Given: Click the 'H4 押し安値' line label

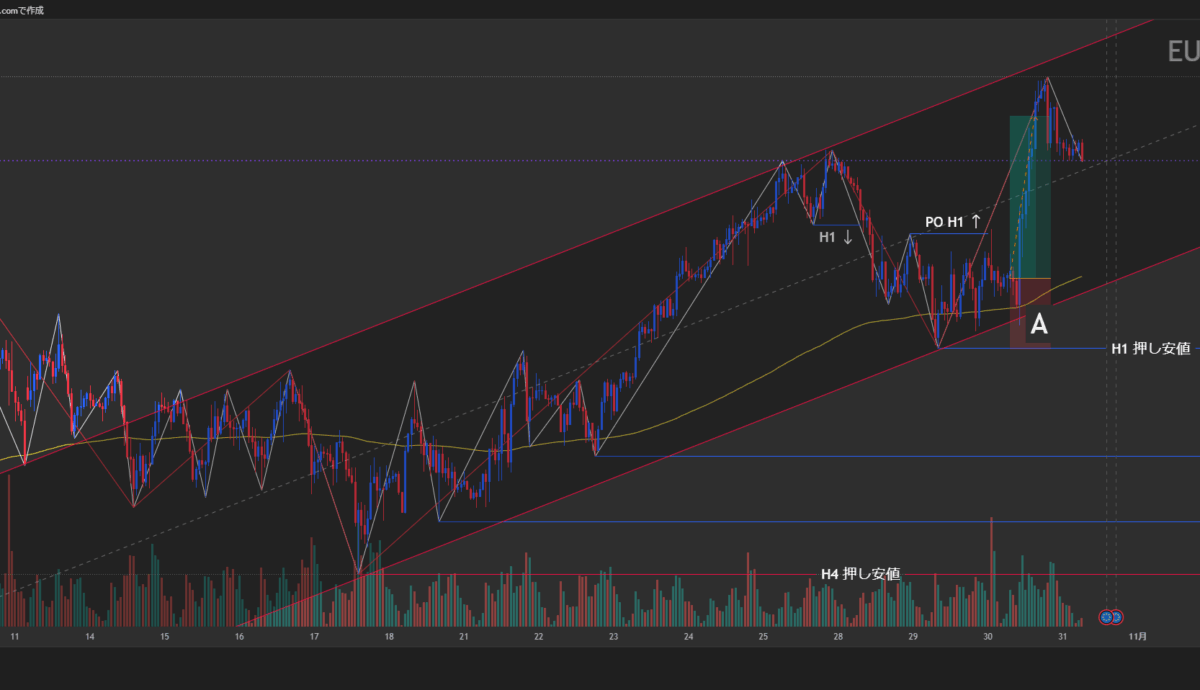Looking at the screenshot, I should click(x=860, y=574).
